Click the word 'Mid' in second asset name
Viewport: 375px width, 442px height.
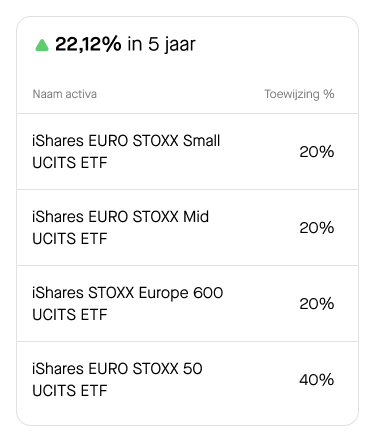(196, 217)
